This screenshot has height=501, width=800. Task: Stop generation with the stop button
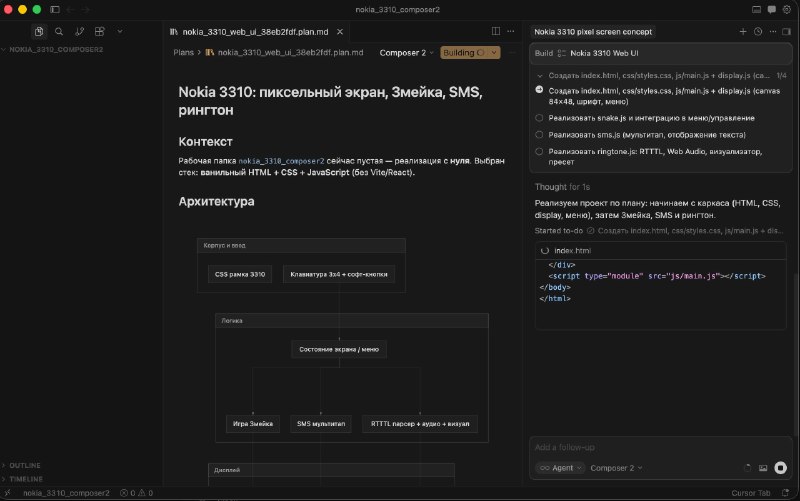(x=780, y=468)
